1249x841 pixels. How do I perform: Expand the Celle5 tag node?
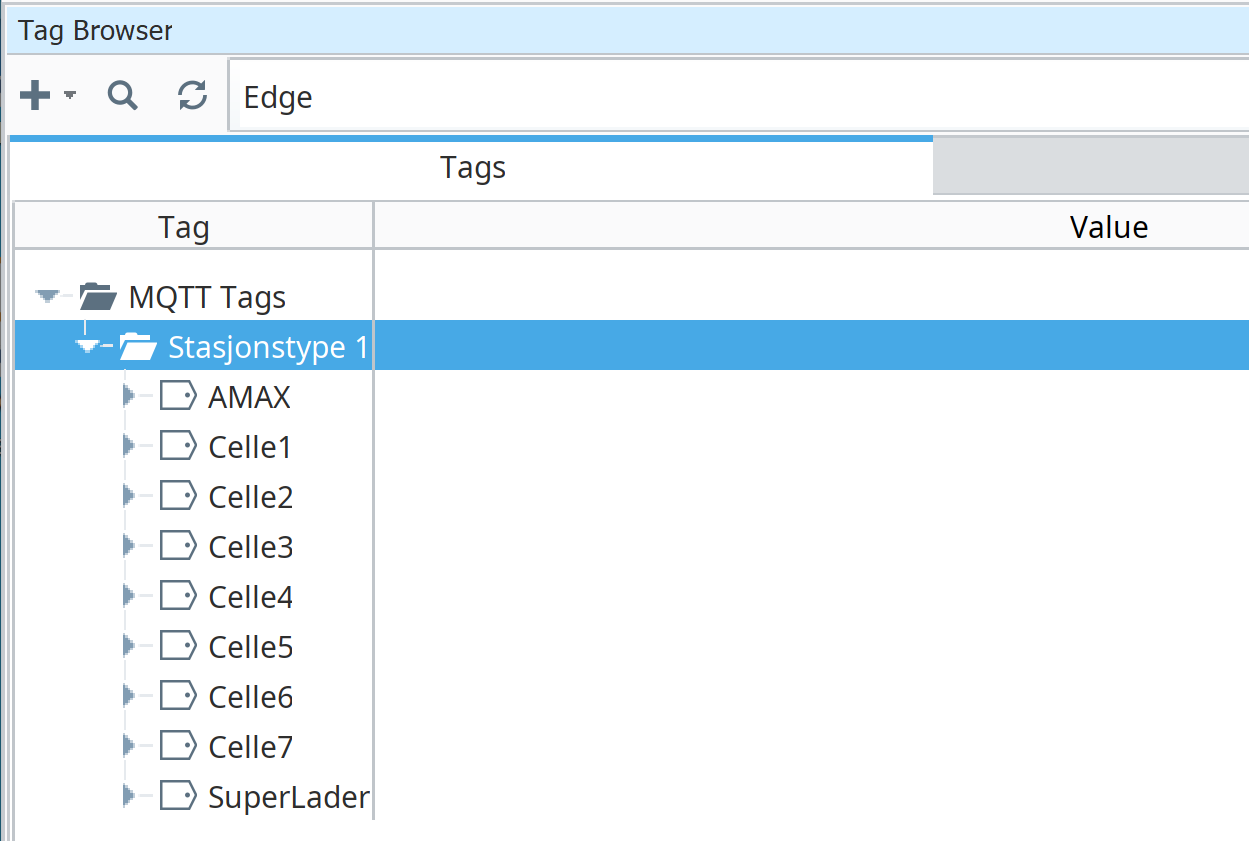pos(128,647)
